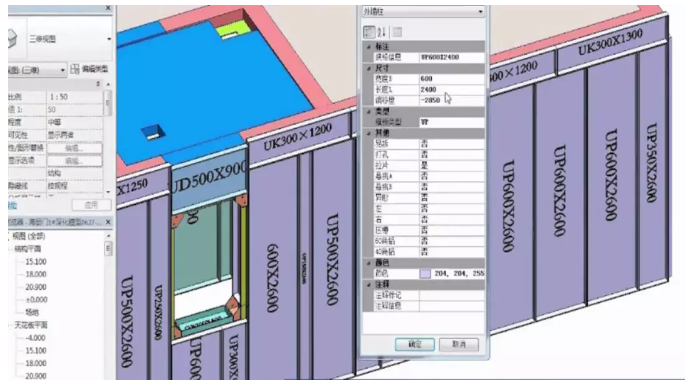Select 视图 (全部) root tree node
699x391 pixels.
[x=29, y=236]
